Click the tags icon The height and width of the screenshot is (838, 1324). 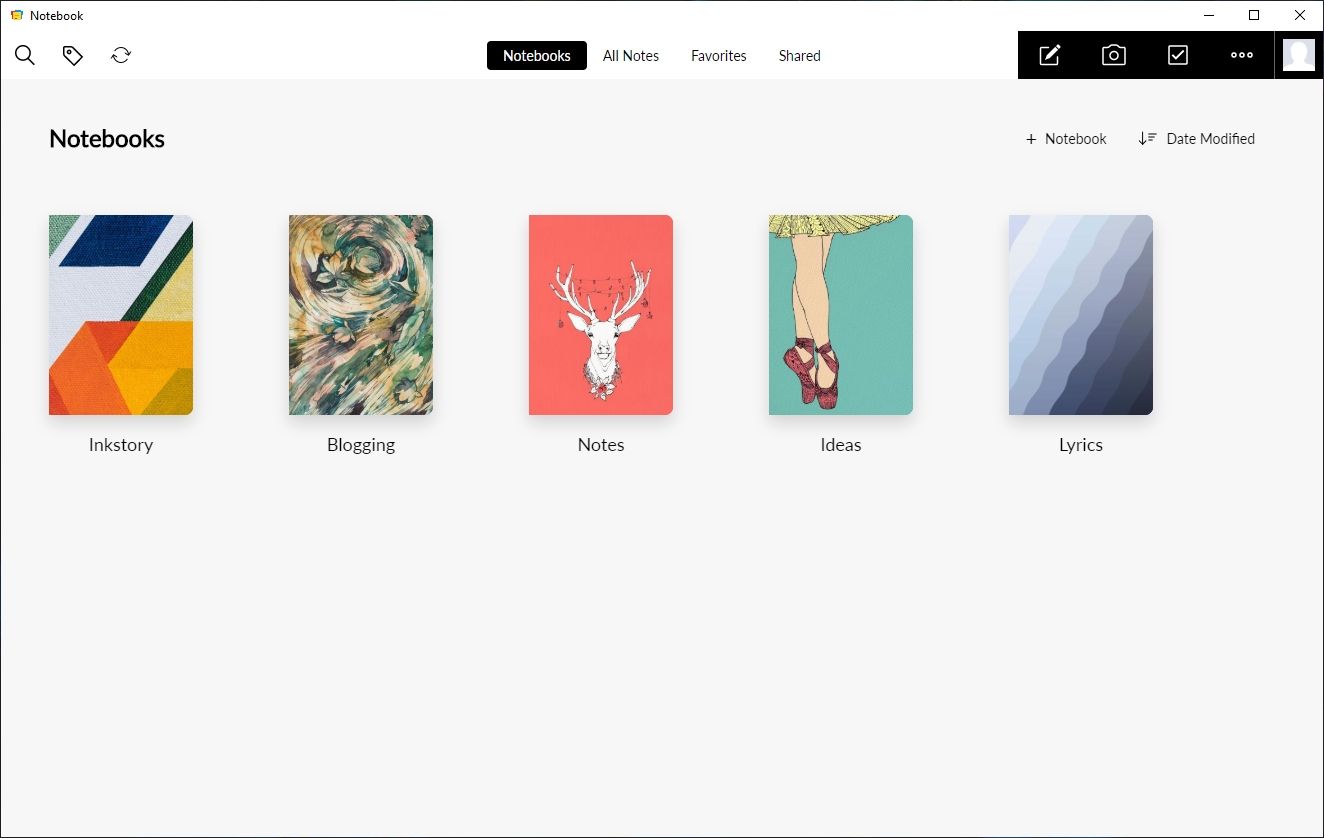(x=73, y=56)
